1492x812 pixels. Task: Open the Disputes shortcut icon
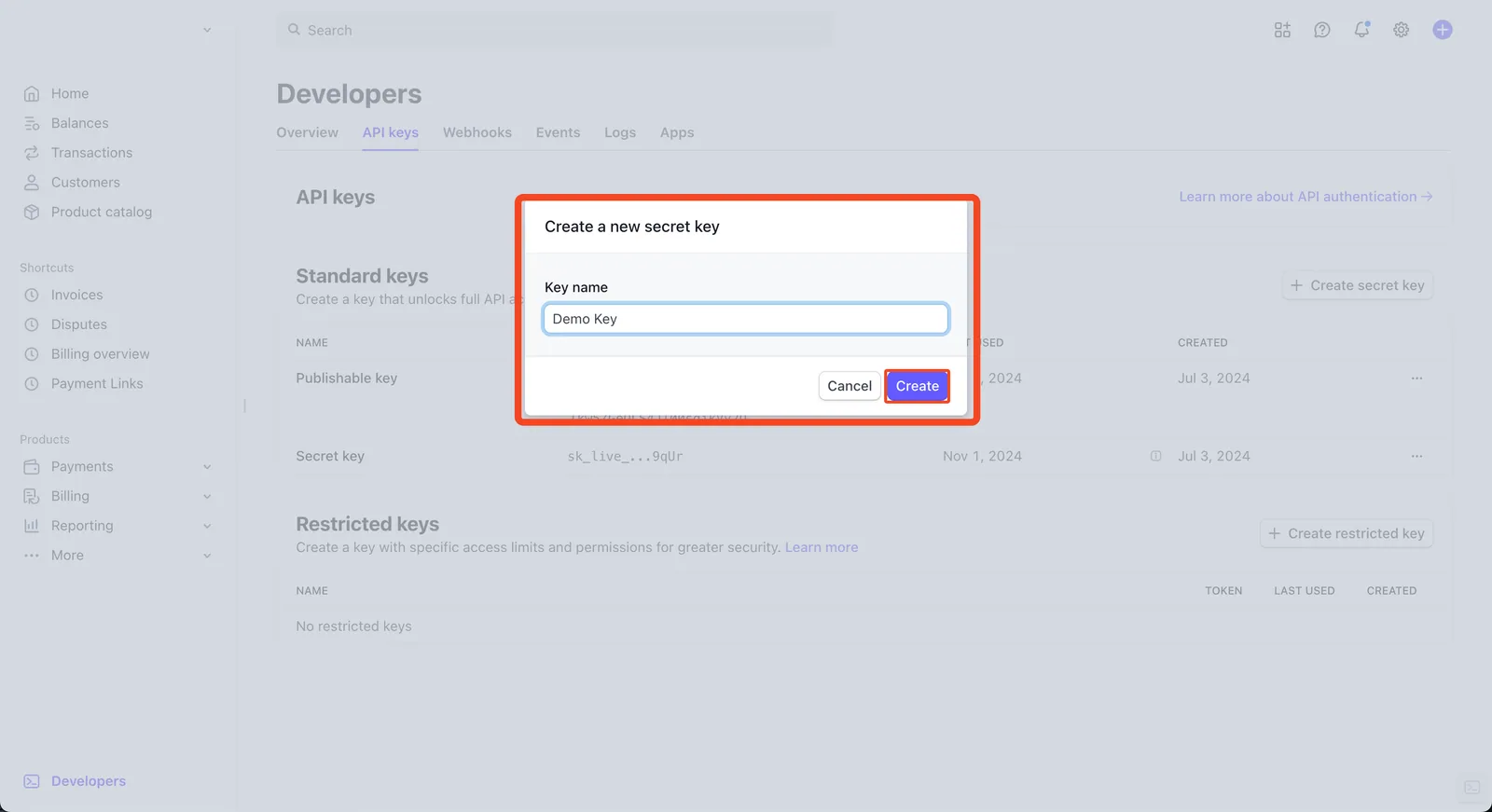32,324
